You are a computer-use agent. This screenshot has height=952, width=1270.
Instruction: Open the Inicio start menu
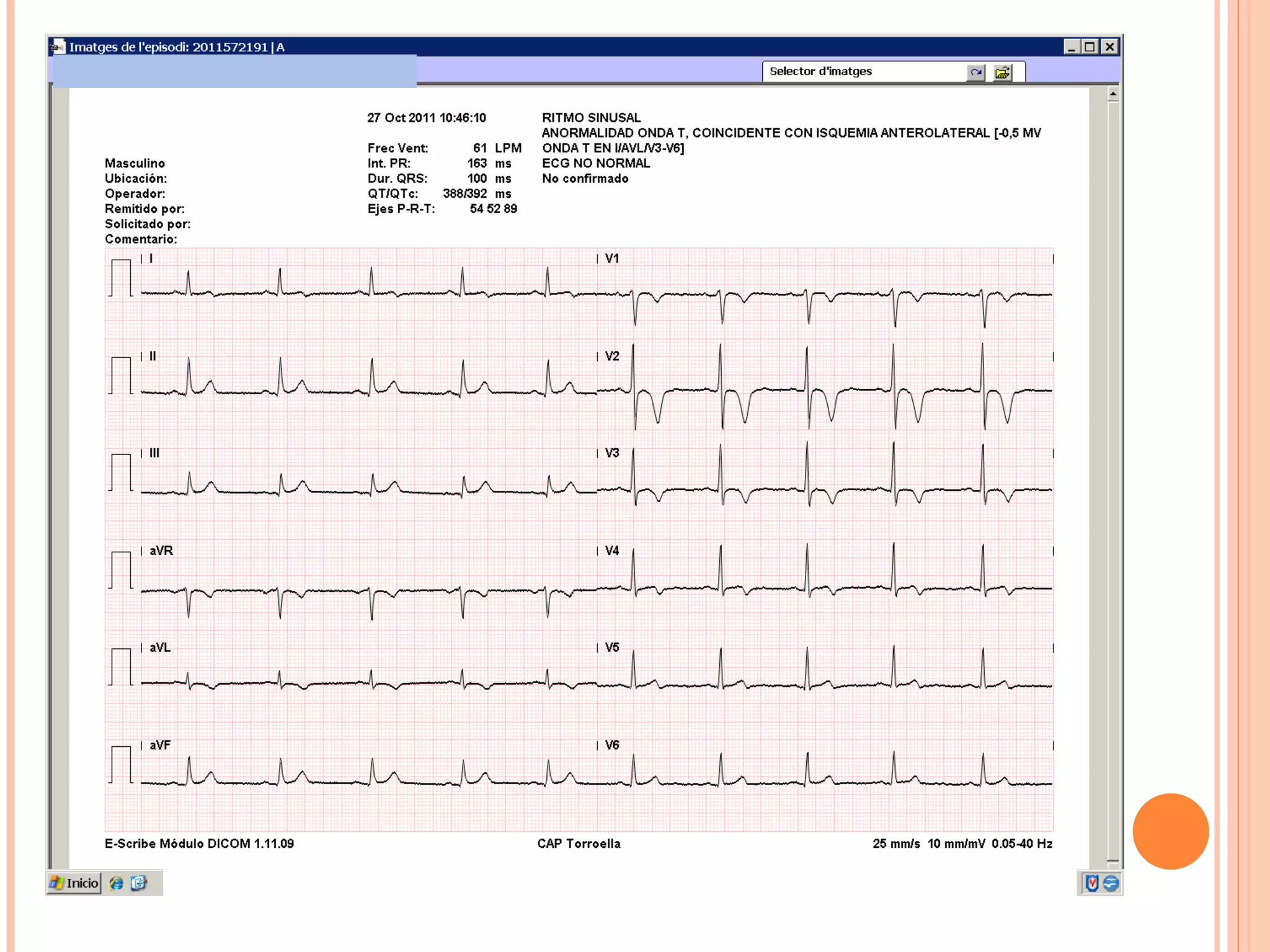coord(74,883)
